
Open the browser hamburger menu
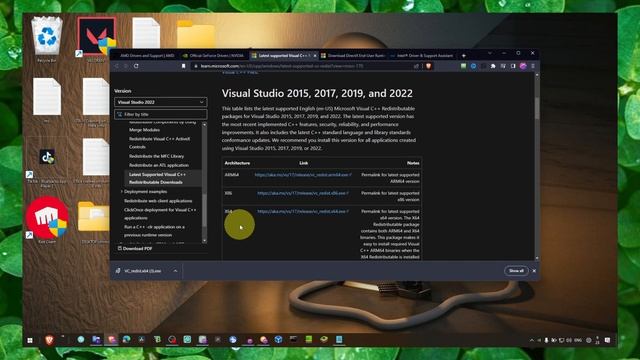(533, 66)
